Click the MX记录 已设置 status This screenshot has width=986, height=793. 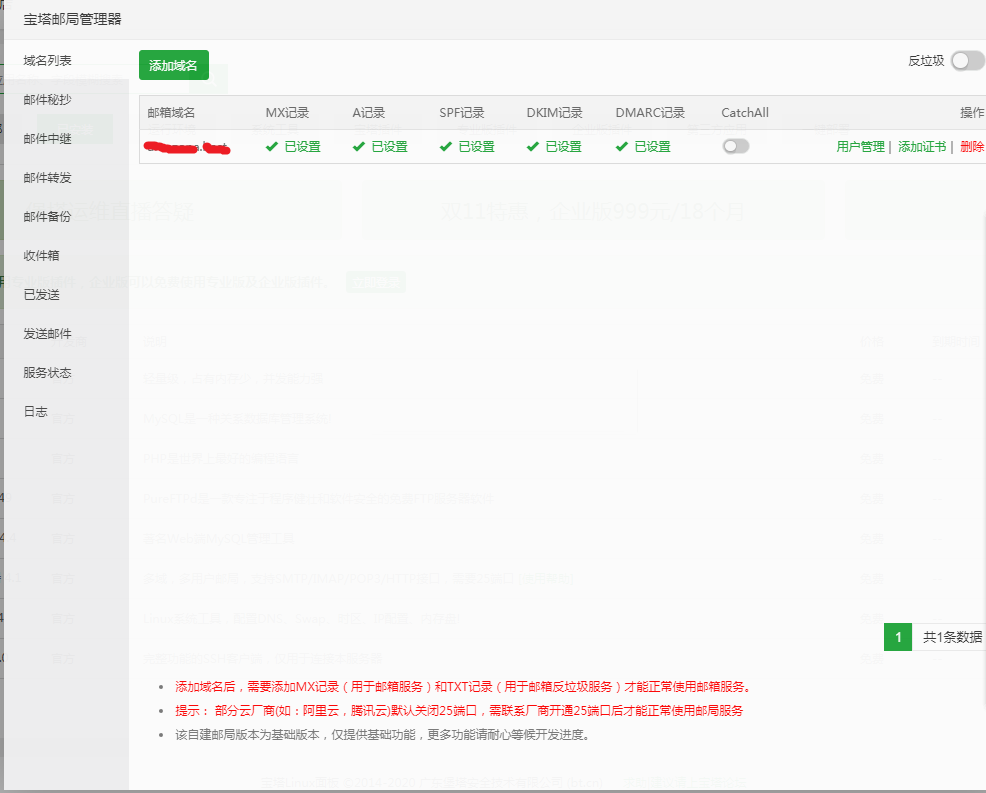pos(302,147)
